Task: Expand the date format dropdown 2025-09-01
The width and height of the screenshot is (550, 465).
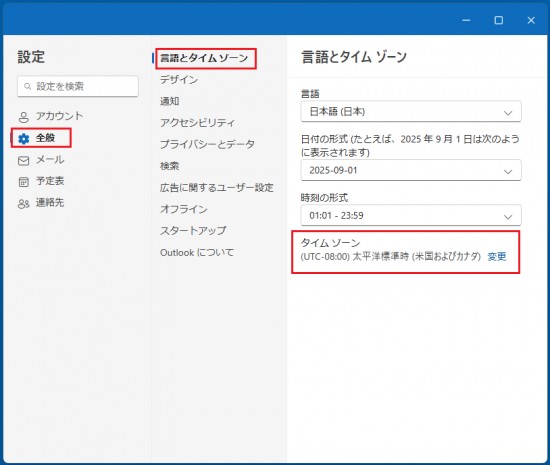Action: click(411, 170)
